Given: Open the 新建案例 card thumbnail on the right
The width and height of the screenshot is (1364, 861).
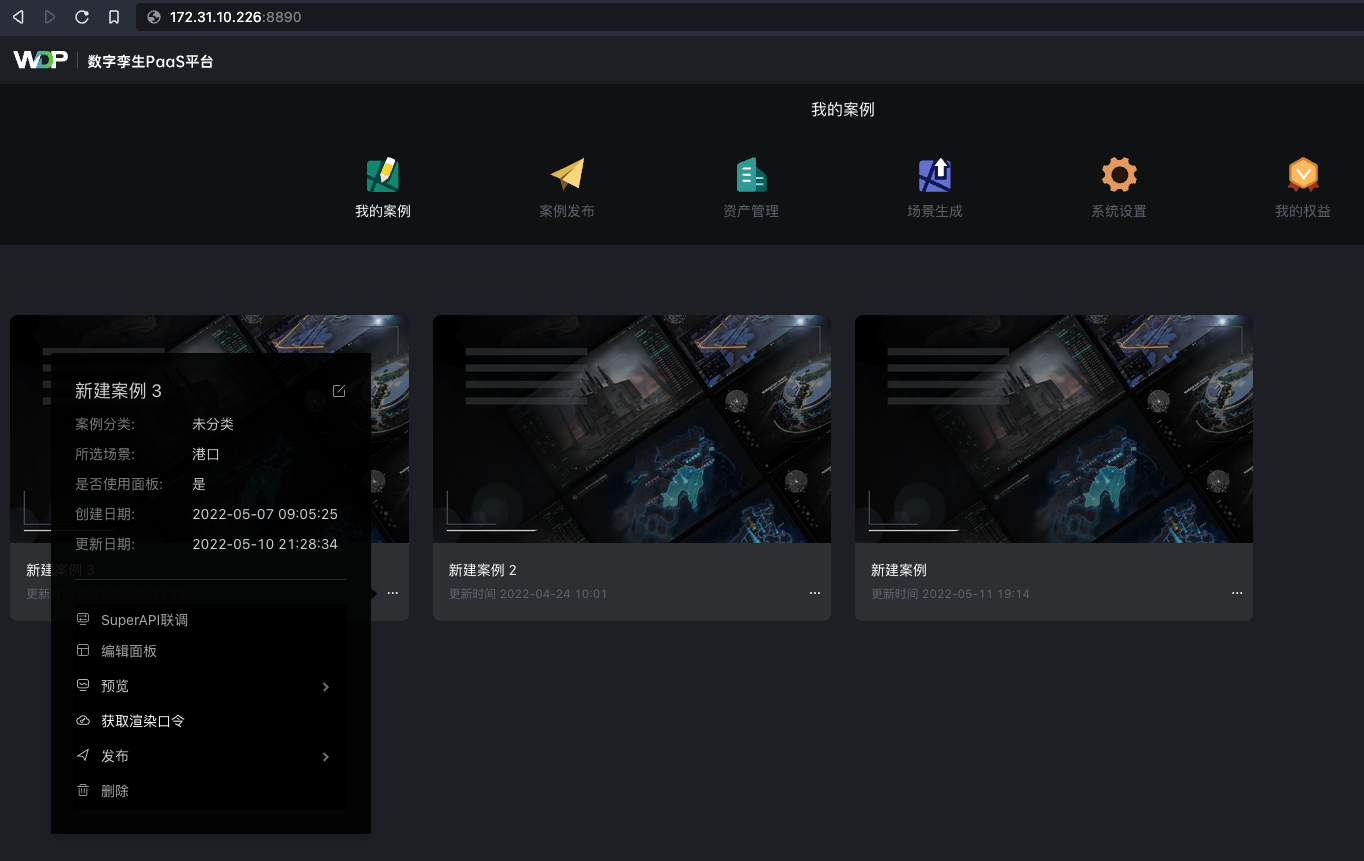Looking at the screenshot, I should [x=1053, y=429].
